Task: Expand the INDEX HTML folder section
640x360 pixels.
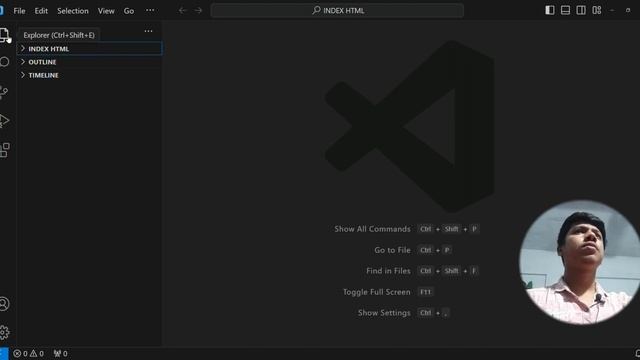Action: (x=89, y=49)
